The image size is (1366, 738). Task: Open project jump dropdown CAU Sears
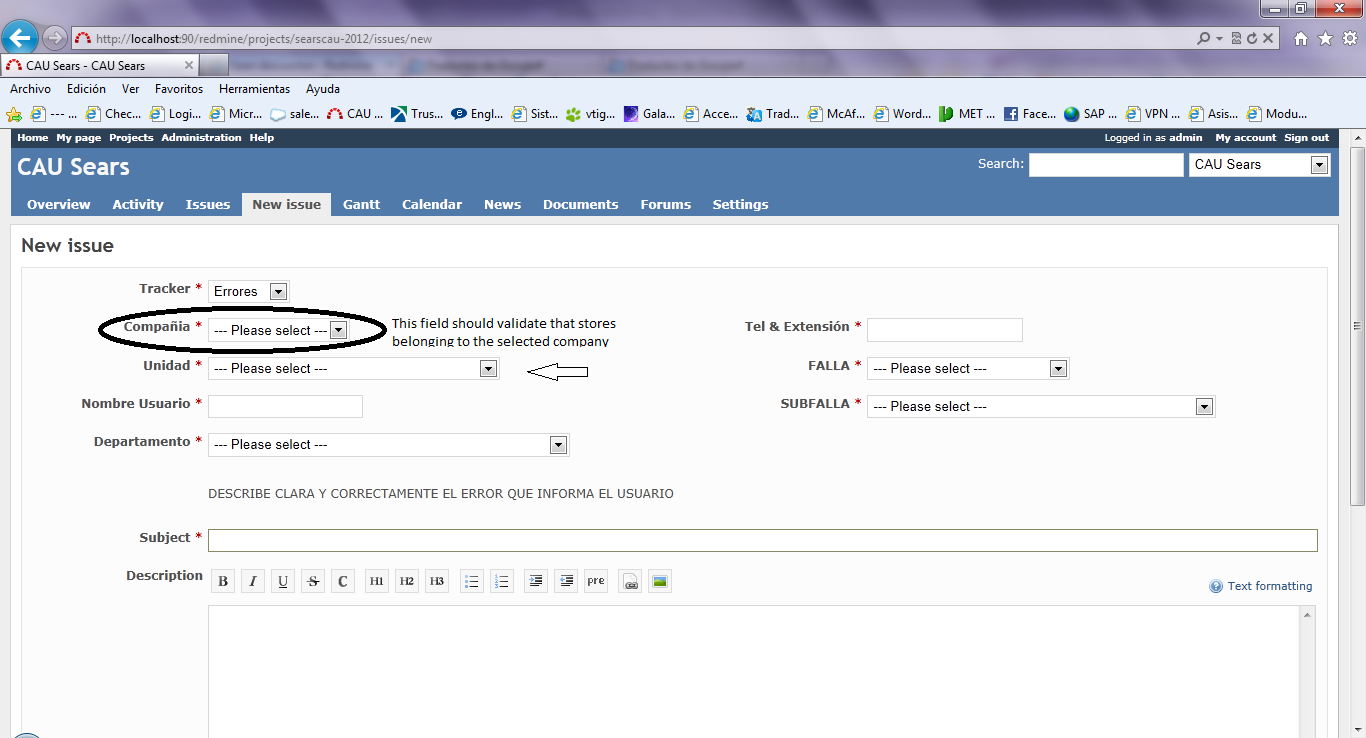1259,165
